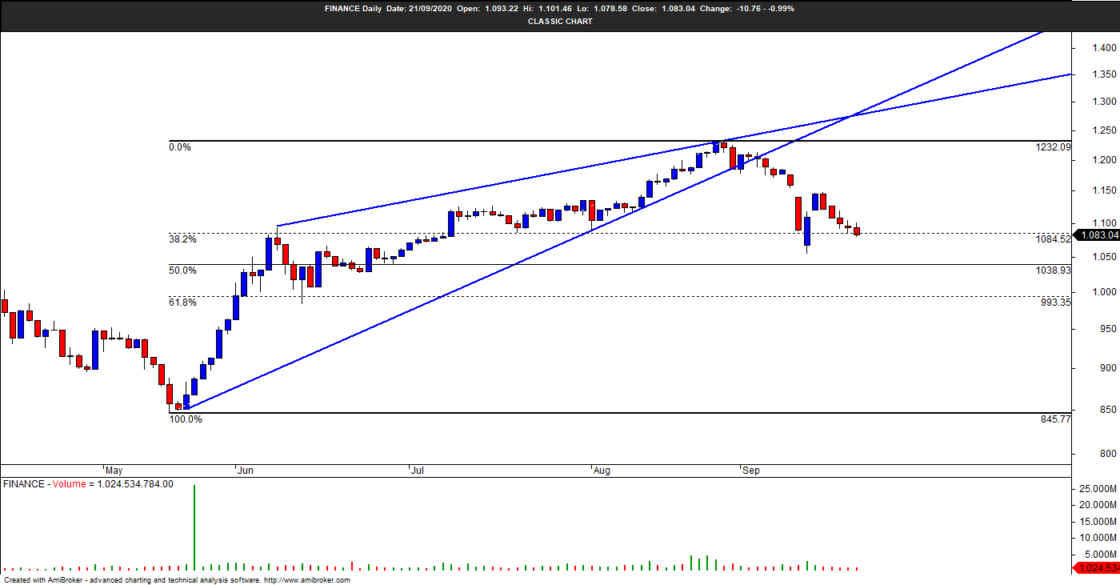1120x585 pixels.
Task: Click the 845.77 Fibonacci price value
Action: point(1056,419)
